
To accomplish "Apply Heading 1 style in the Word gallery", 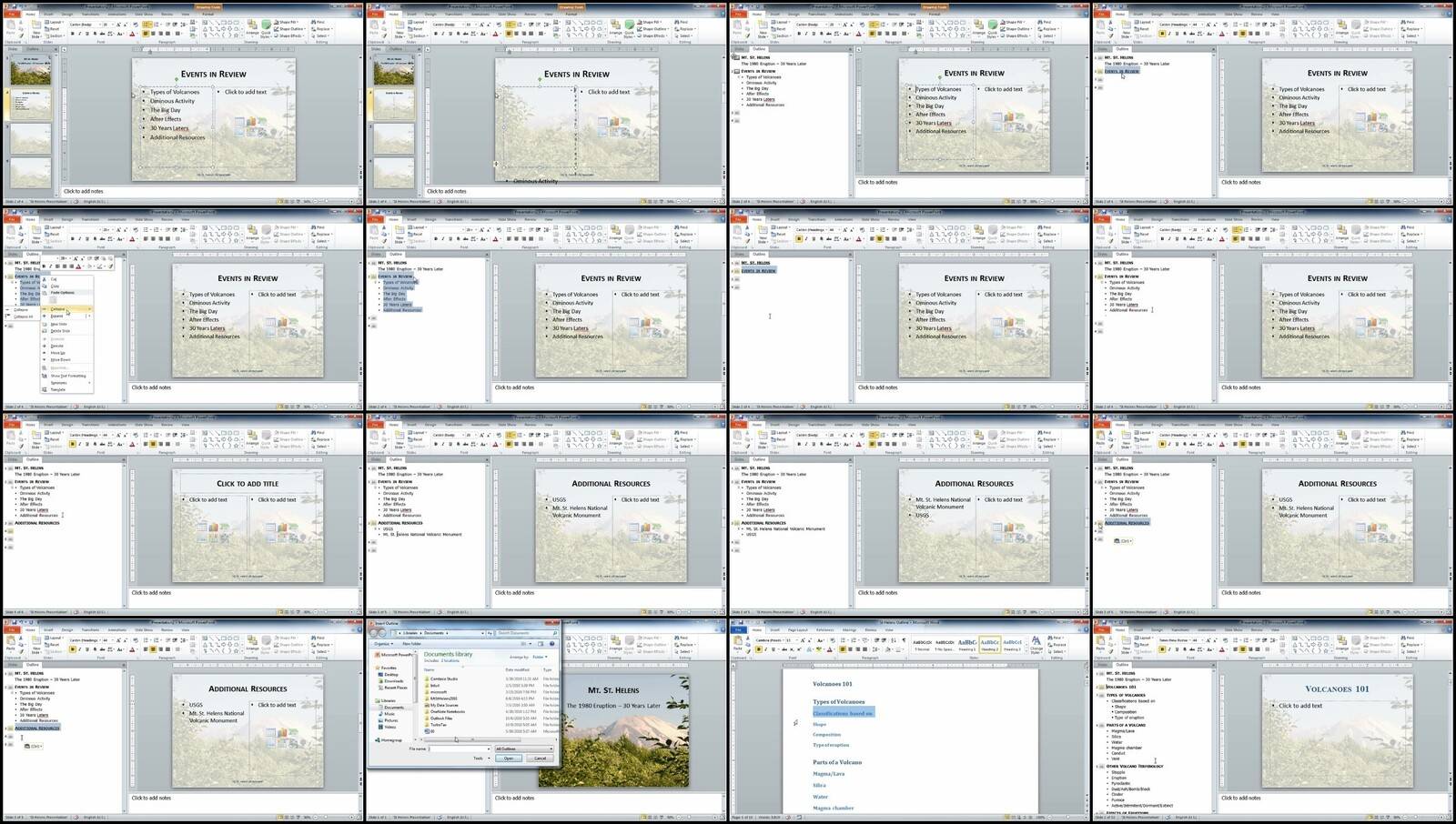I will 966,645.
